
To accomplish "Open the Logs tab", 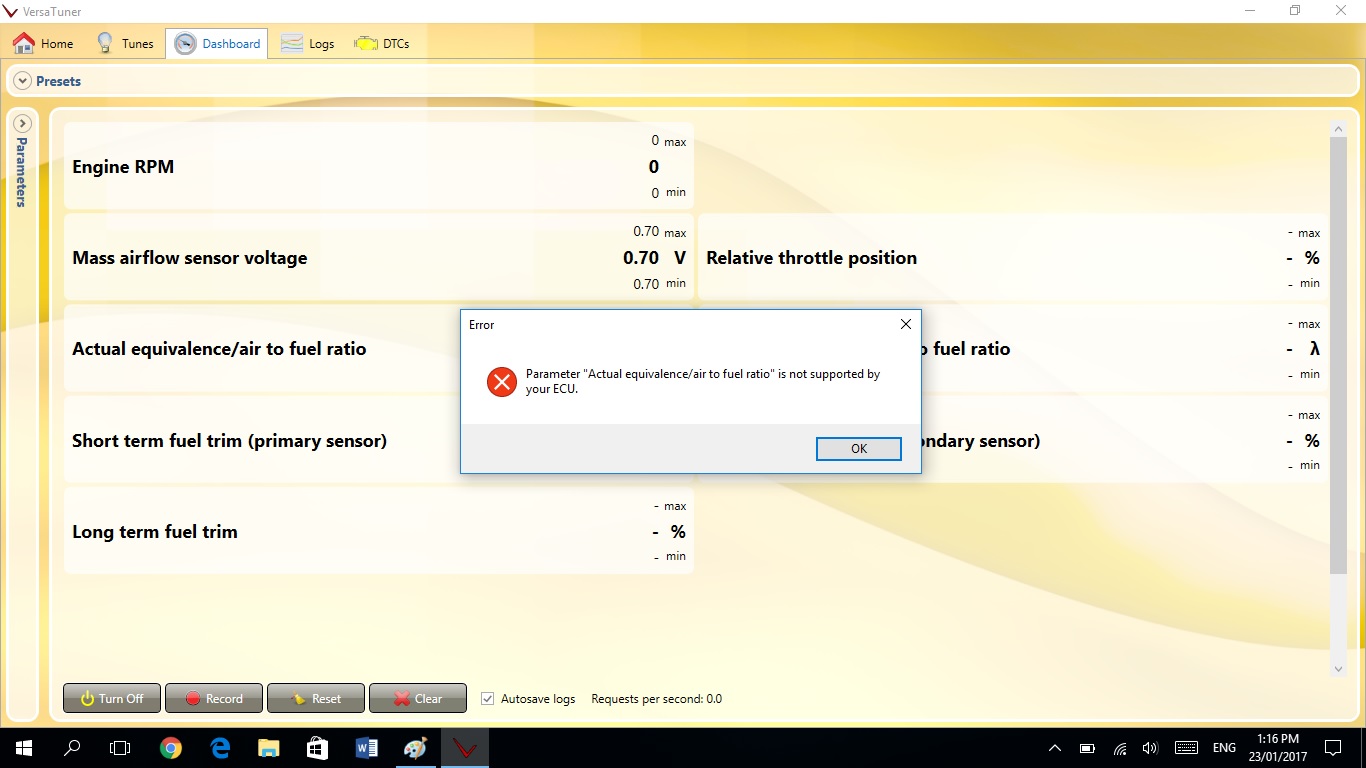I will point(308,44).
